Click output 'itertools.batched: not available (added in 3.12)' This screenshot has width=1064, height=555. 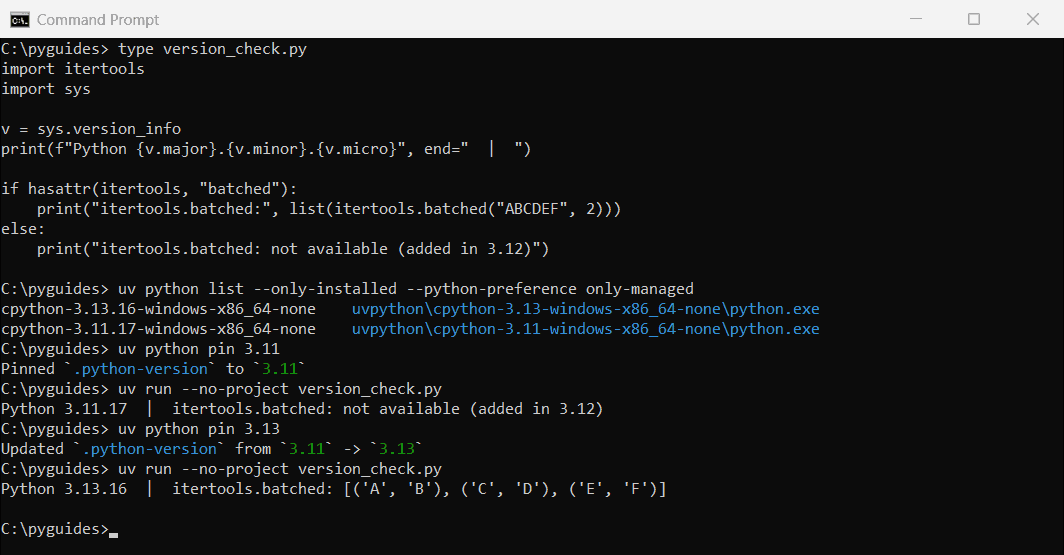point(387,409)
